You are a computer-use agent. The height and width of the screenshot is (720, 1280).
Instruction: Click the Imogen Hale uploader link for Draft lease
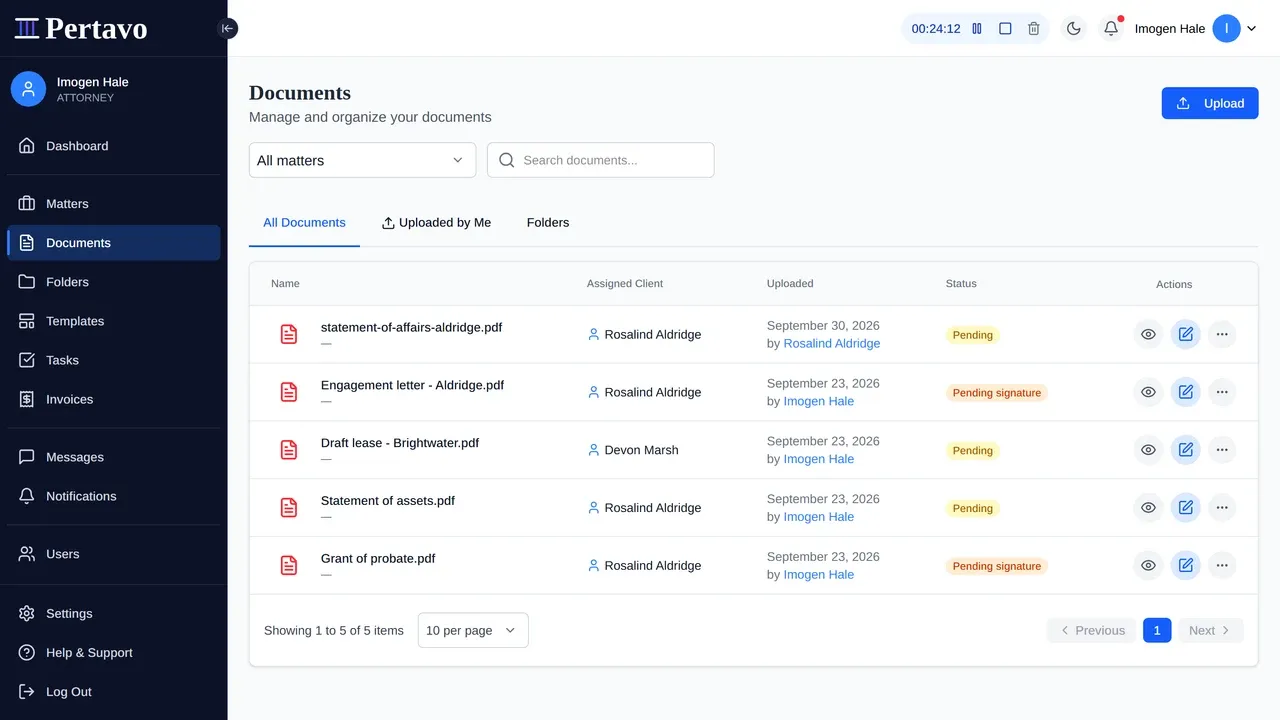click(x=819, y=459)
